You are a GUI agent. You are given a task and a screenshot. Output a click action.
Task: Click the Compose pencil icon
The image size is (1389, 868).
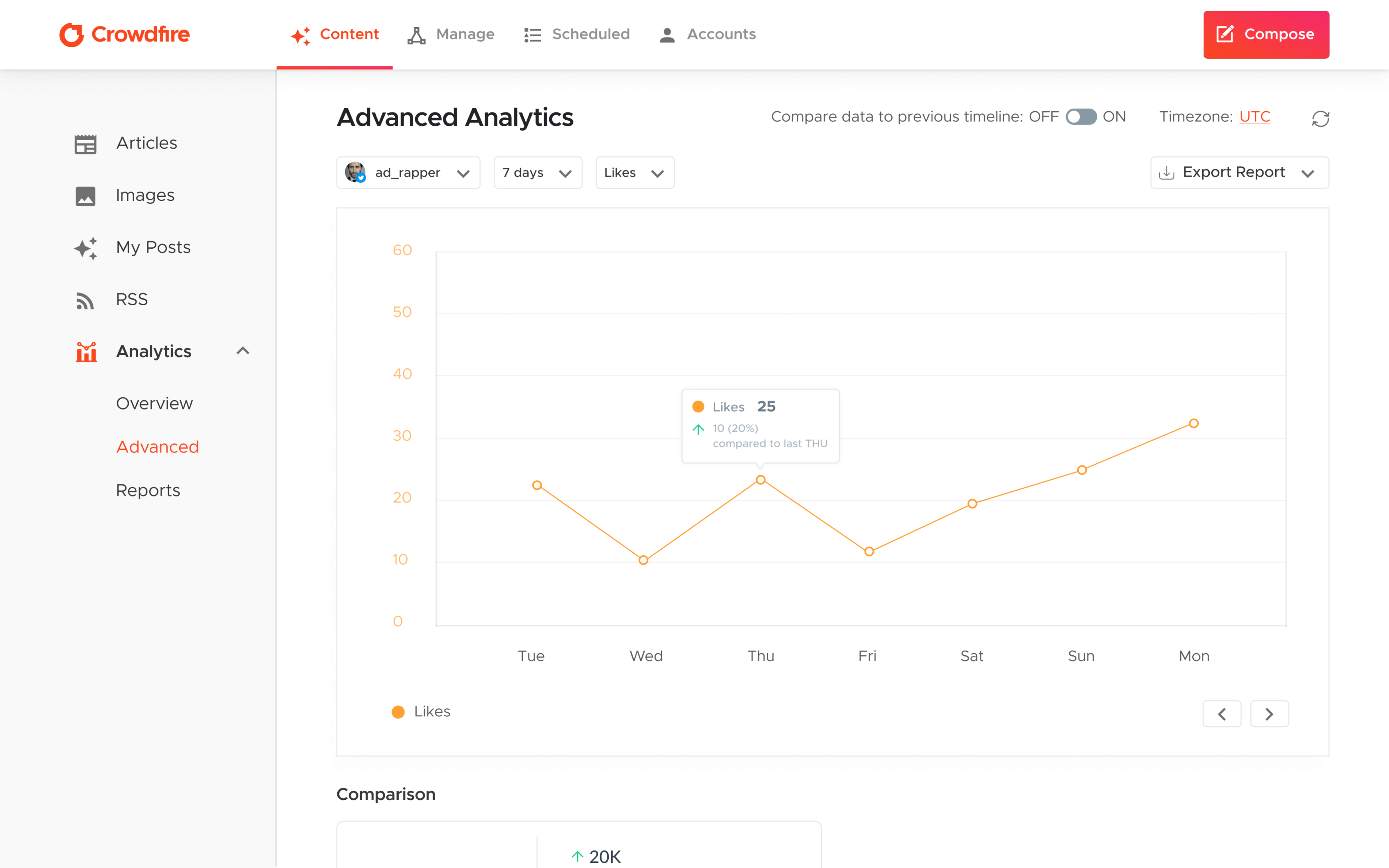(x=1225, y=34)
